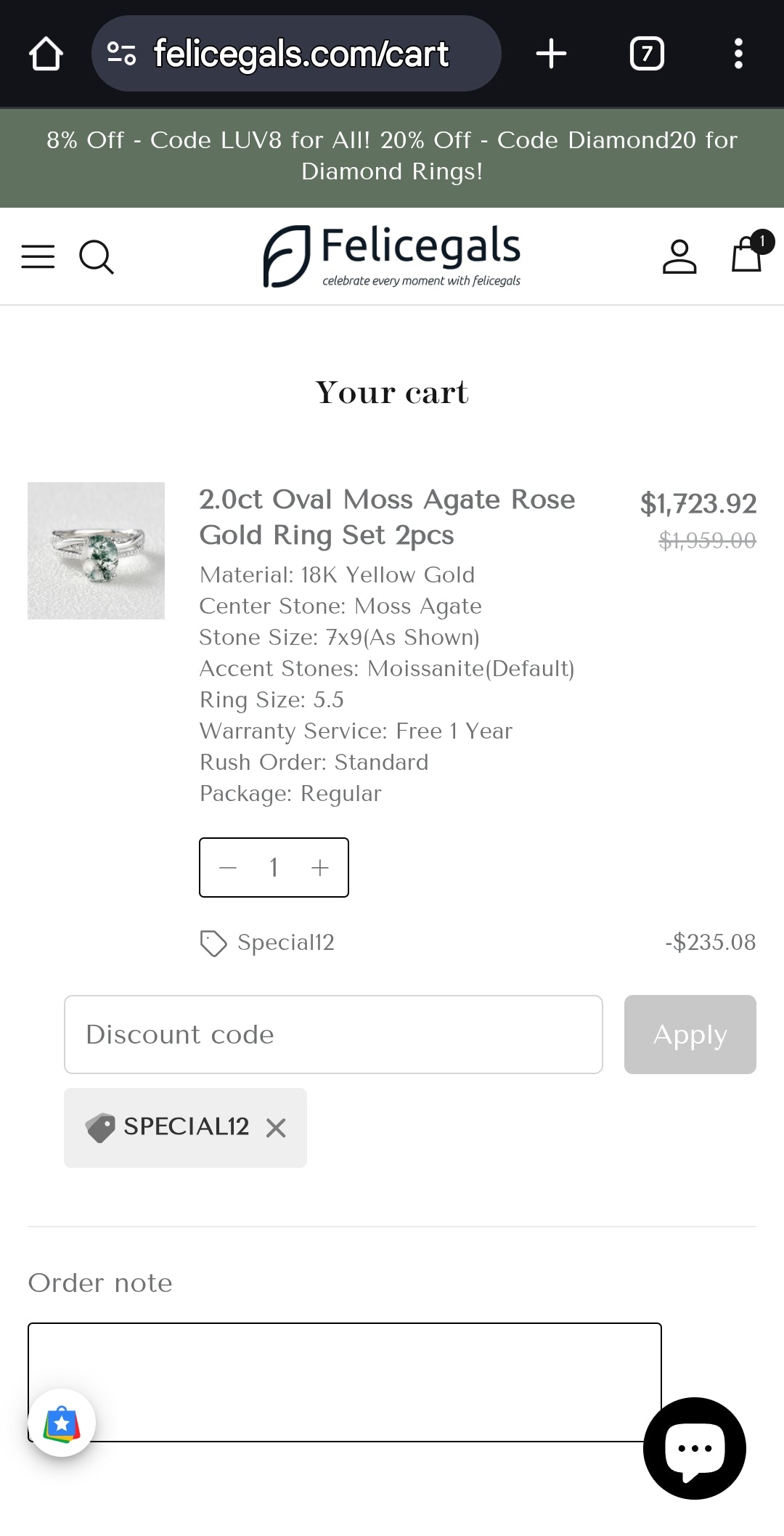The width and height of the screenshot is (784, 1536).
Task: Open site settings icon in address bar
Action: (x=121, y=54)
